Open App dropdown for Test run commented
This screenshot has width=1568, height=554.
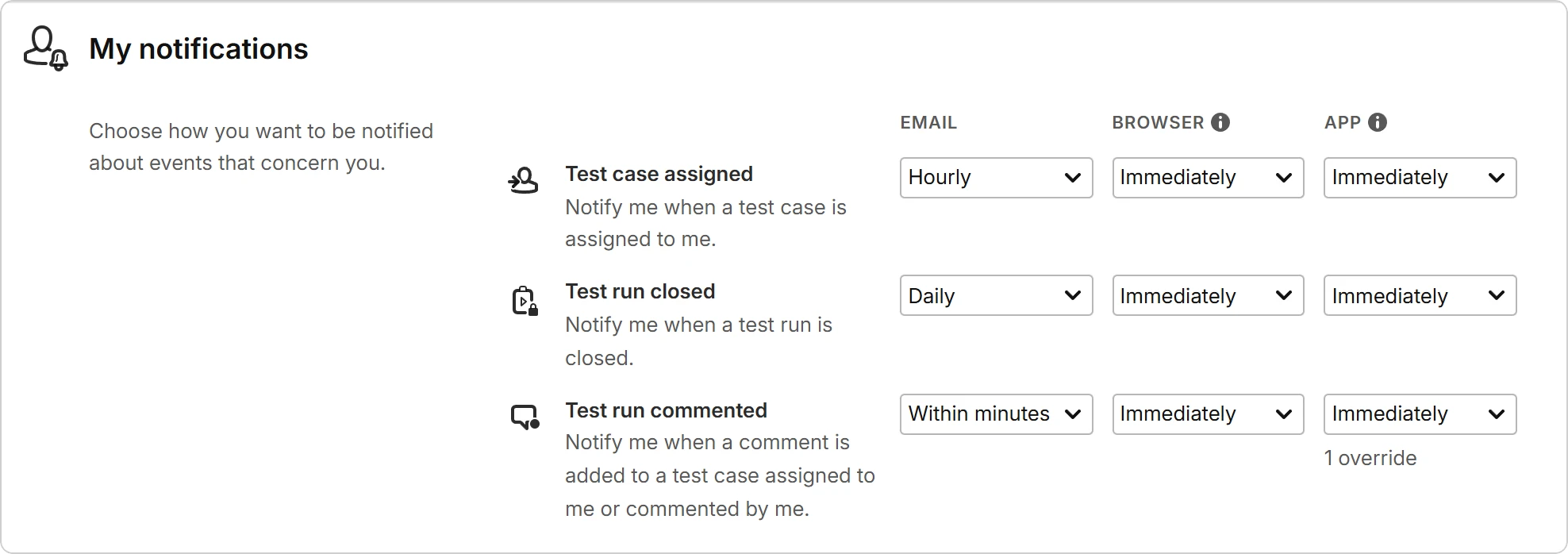tap(1420, 414)
